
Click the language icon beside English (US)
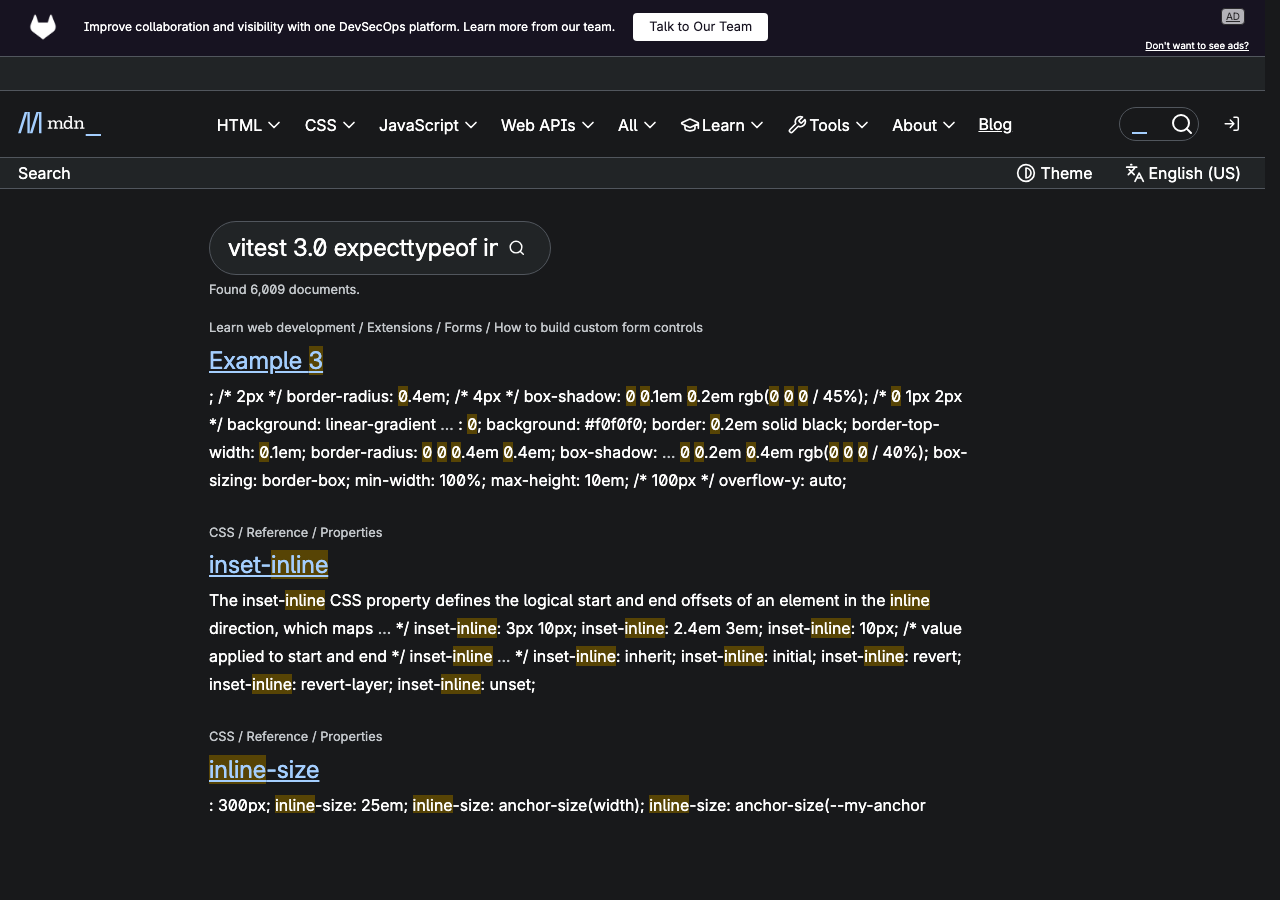pyautogui.click(x=1134, y=173)
